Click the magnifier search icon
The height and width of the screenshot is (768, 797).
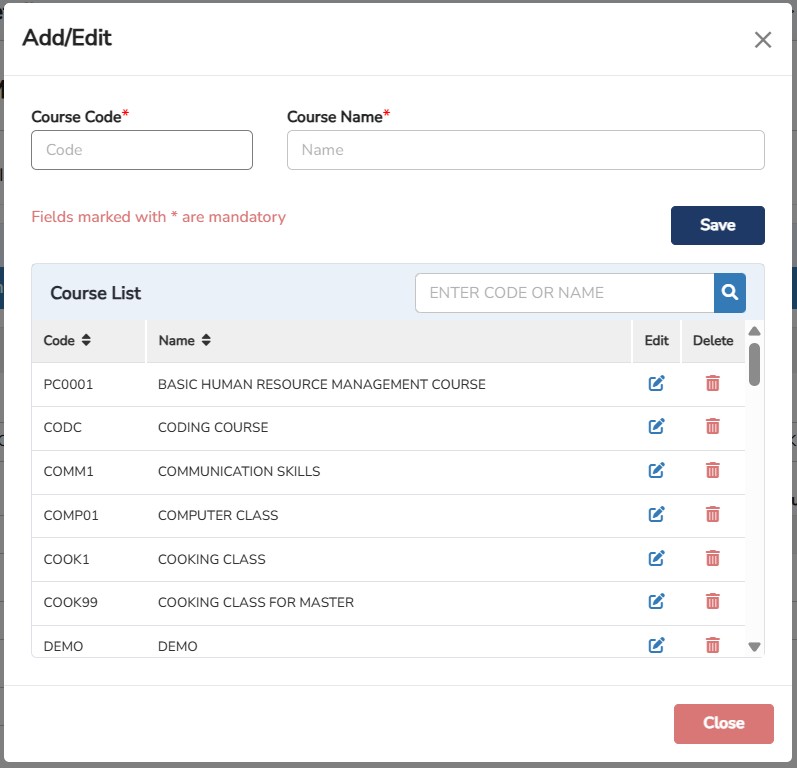730,293
